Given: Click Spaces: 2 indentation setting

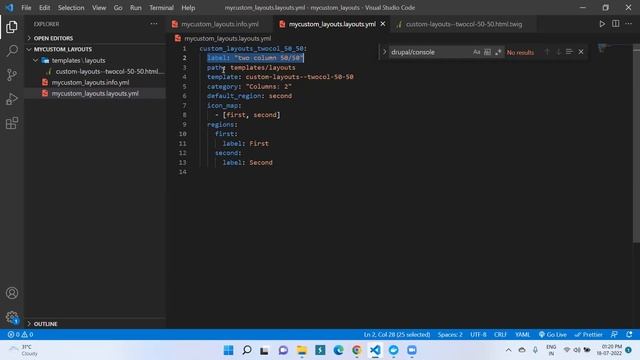Looking at the screenshot, I should click(450, 334).
